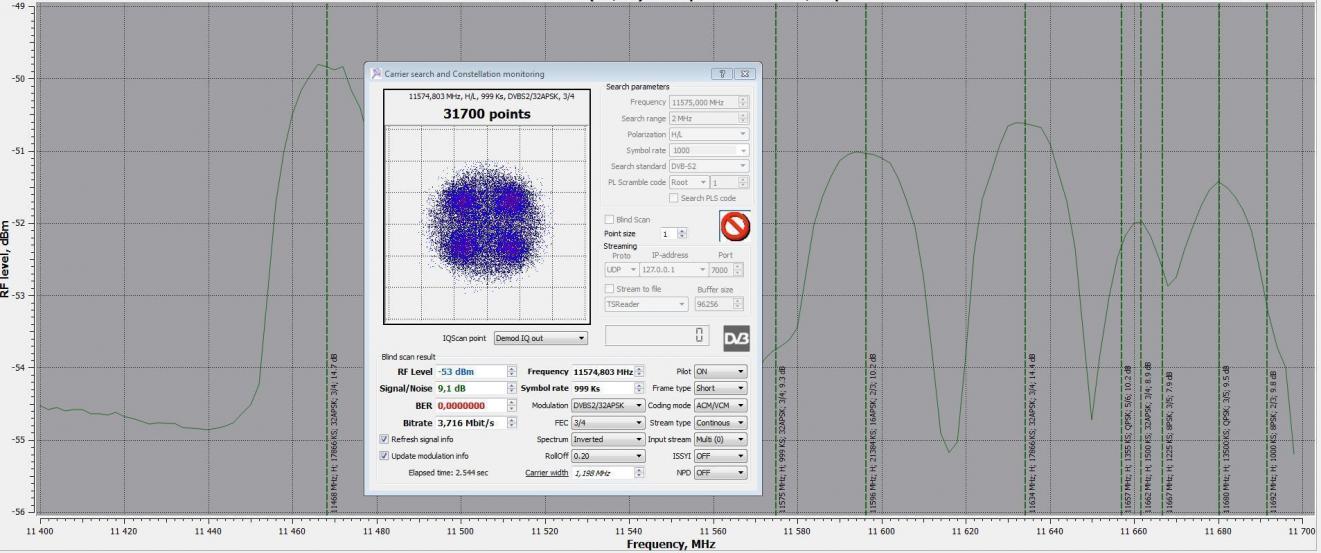Open the FEC 3/4 dropdown
Image resolution: width=1321 pixels, height=553 pixels.
coord(606,422)
